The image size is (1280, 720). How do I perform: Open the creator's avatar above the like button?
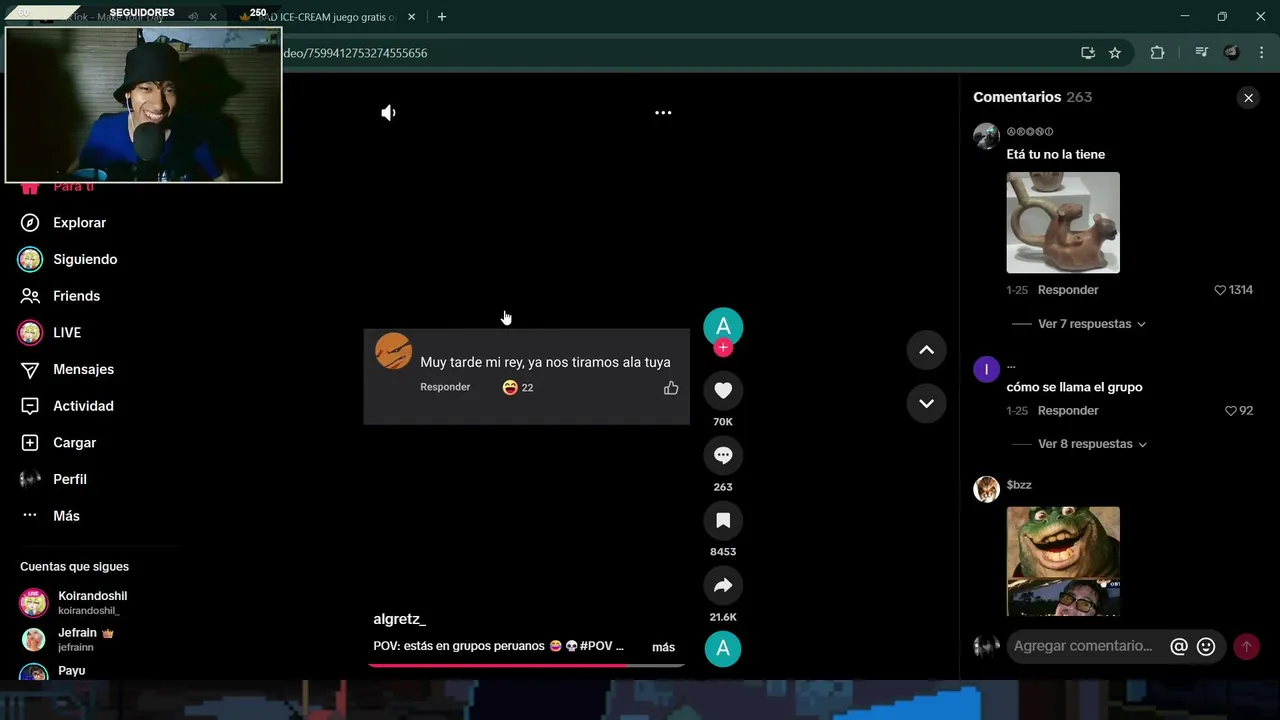[723, 327]
